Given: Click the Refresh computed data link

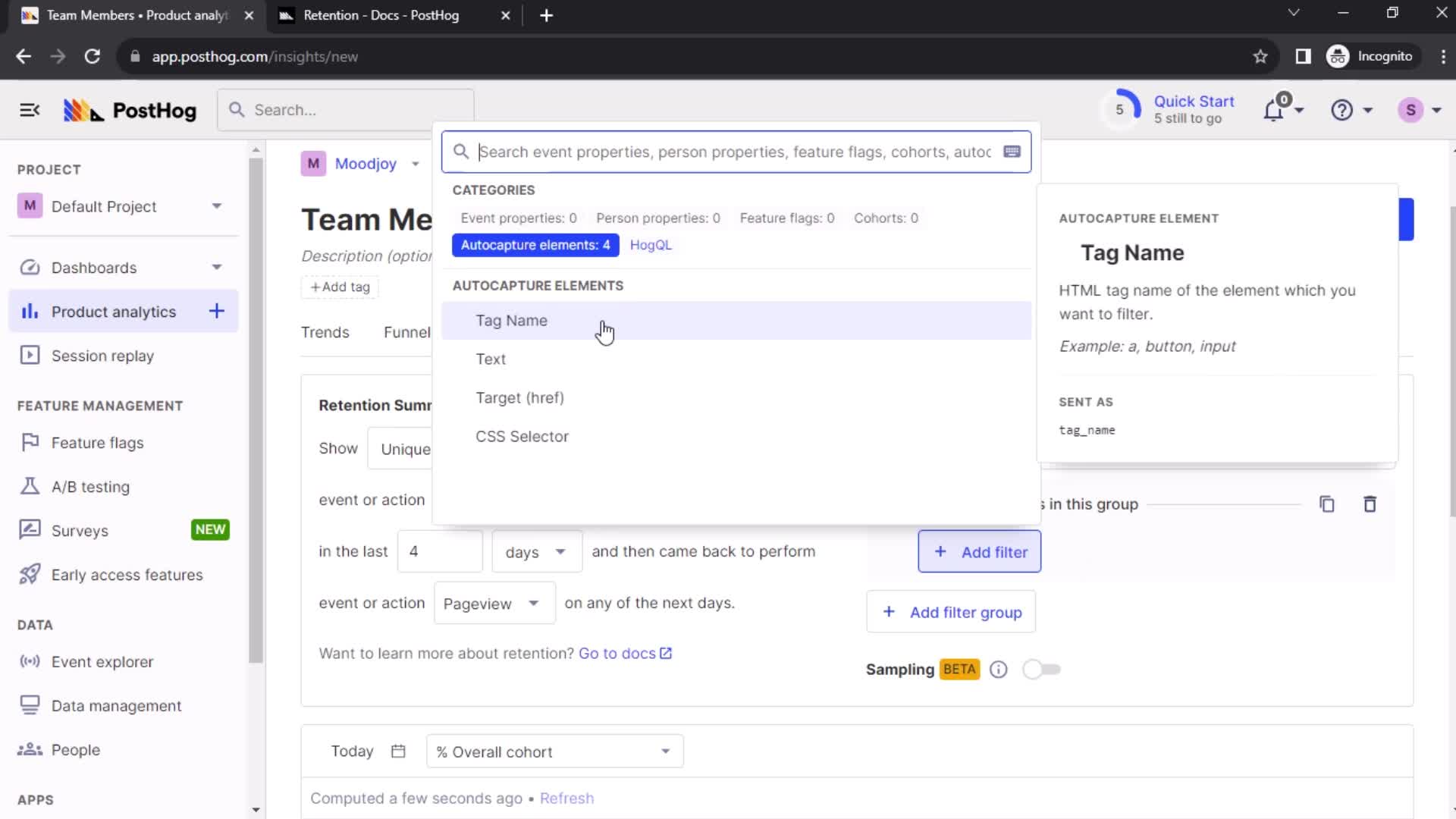Looking at the screenshot, I should pyautogui.click(x=566, y=798).
